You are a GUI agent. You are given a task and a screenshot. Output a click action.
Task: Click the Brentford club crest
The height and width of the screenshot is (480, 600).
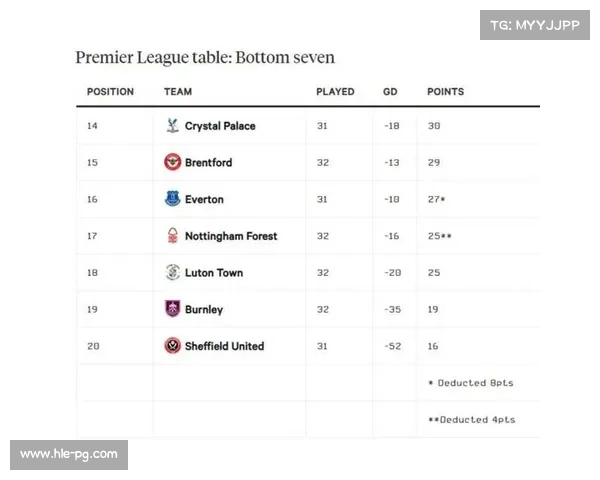click(173, 162)
